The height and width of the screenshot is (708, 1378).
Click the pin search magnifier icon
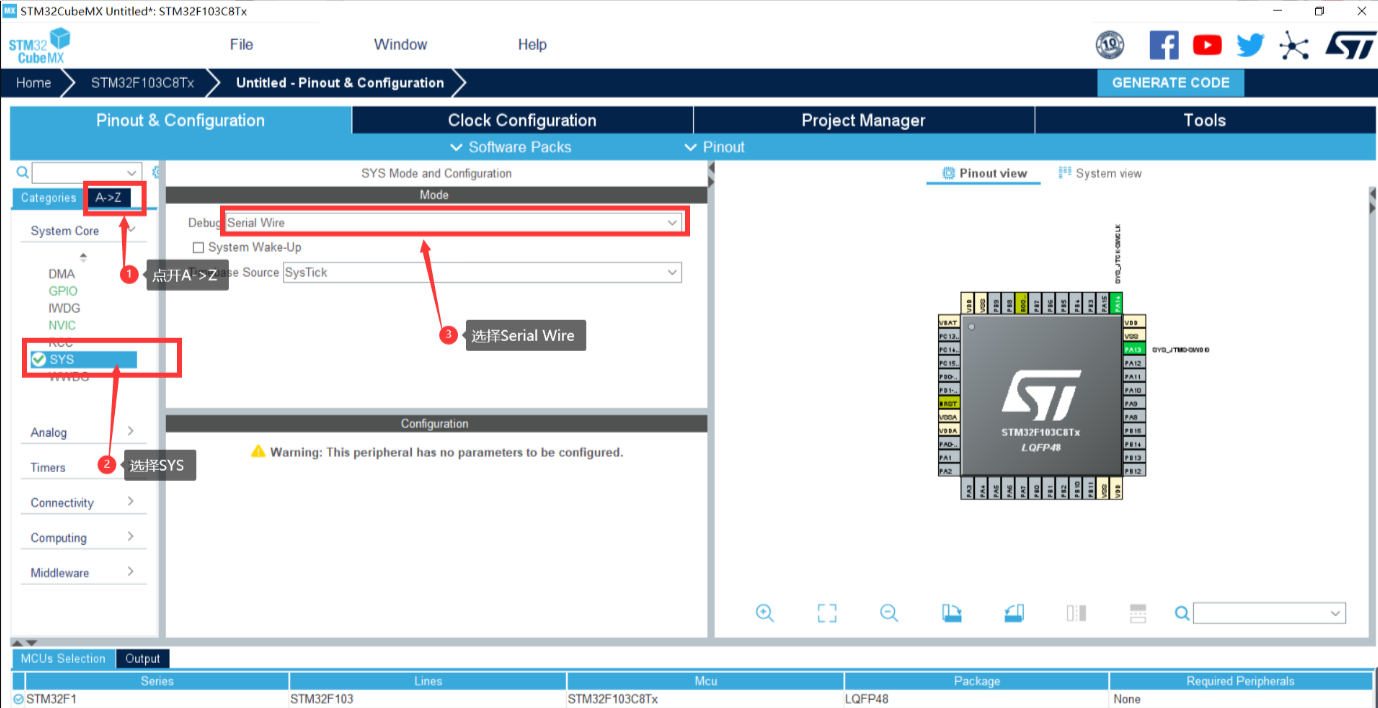[1182, 613]
